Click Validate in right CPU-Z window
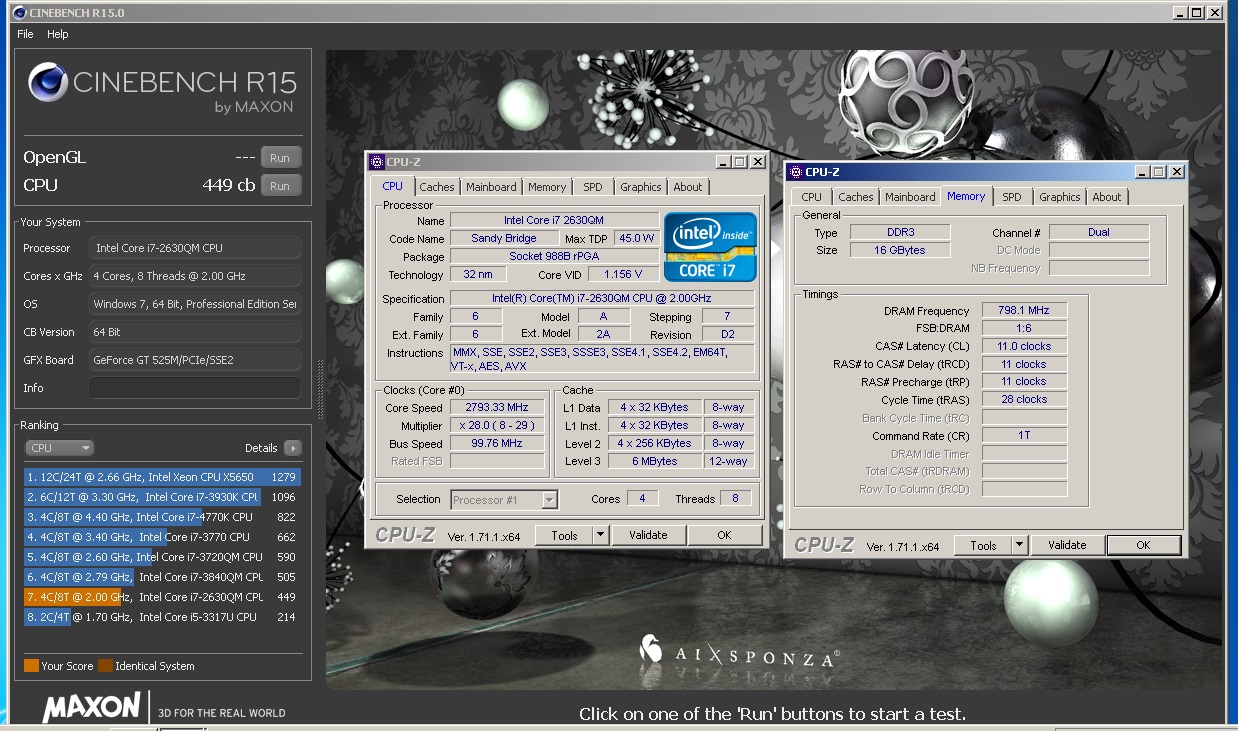 tap(1067, 545)
